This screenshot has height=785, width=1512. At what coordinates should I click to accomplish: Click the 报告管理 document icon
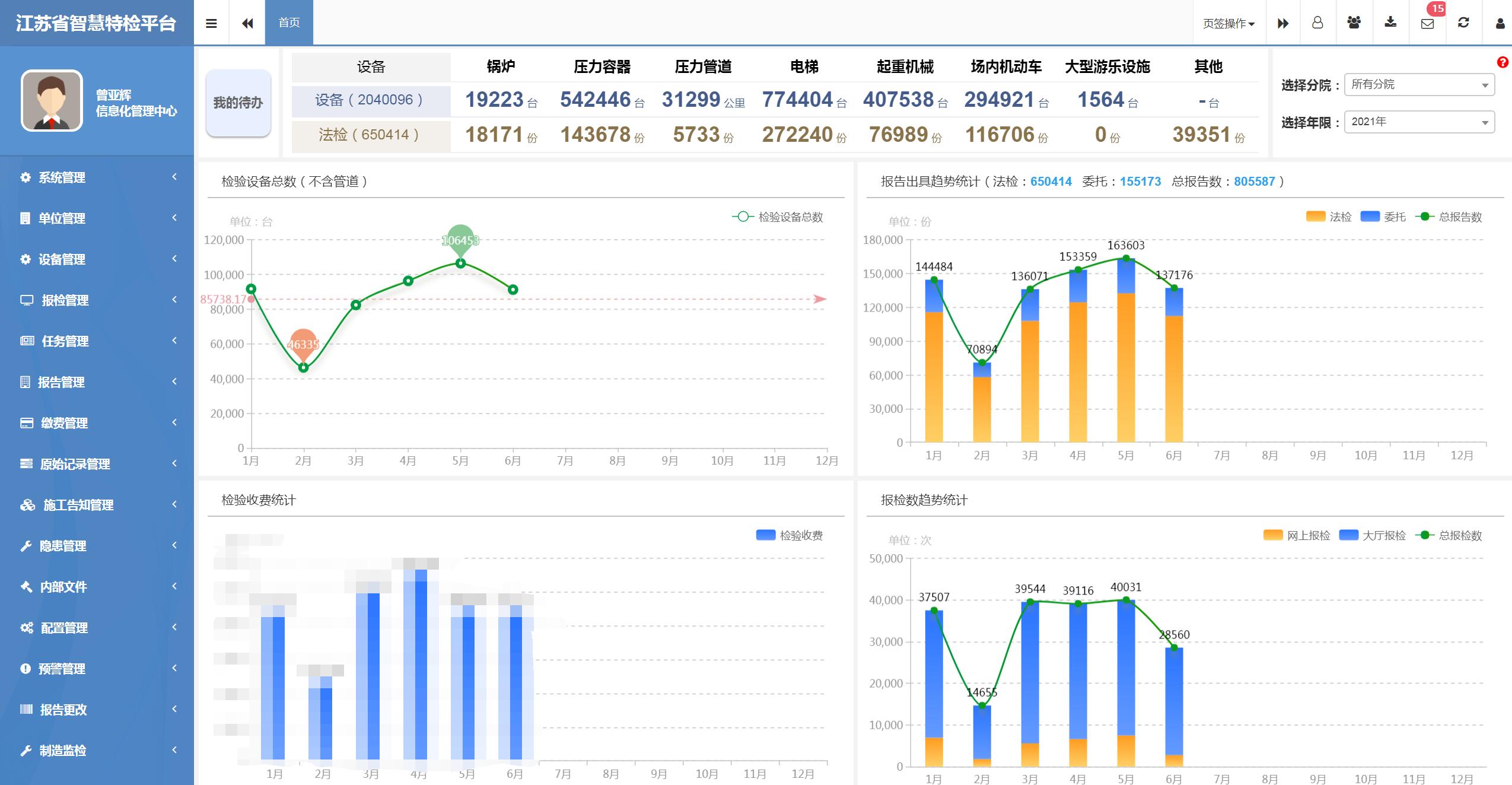(x=25, y=382)
